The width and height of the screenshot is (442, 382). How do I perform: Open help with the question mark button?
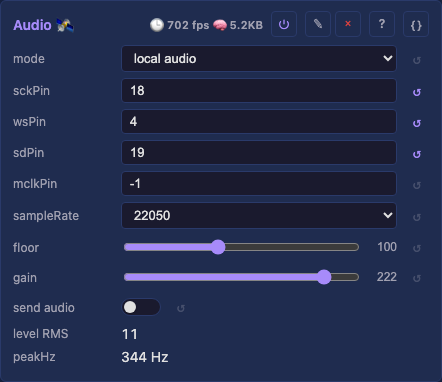382,24
